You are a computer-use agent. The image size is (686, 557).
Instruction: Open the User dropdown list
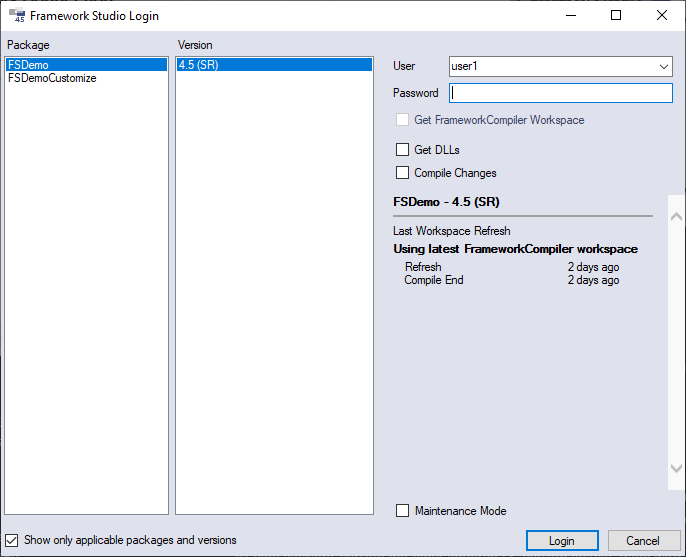click(x=663, y=67)
